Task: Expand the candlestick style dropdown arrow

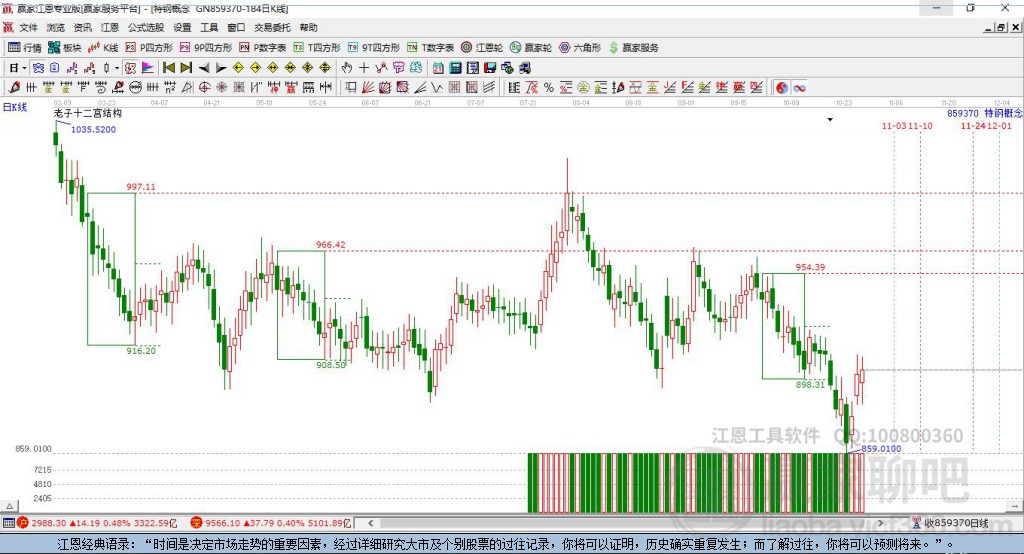Action: [x=117, y=67]
